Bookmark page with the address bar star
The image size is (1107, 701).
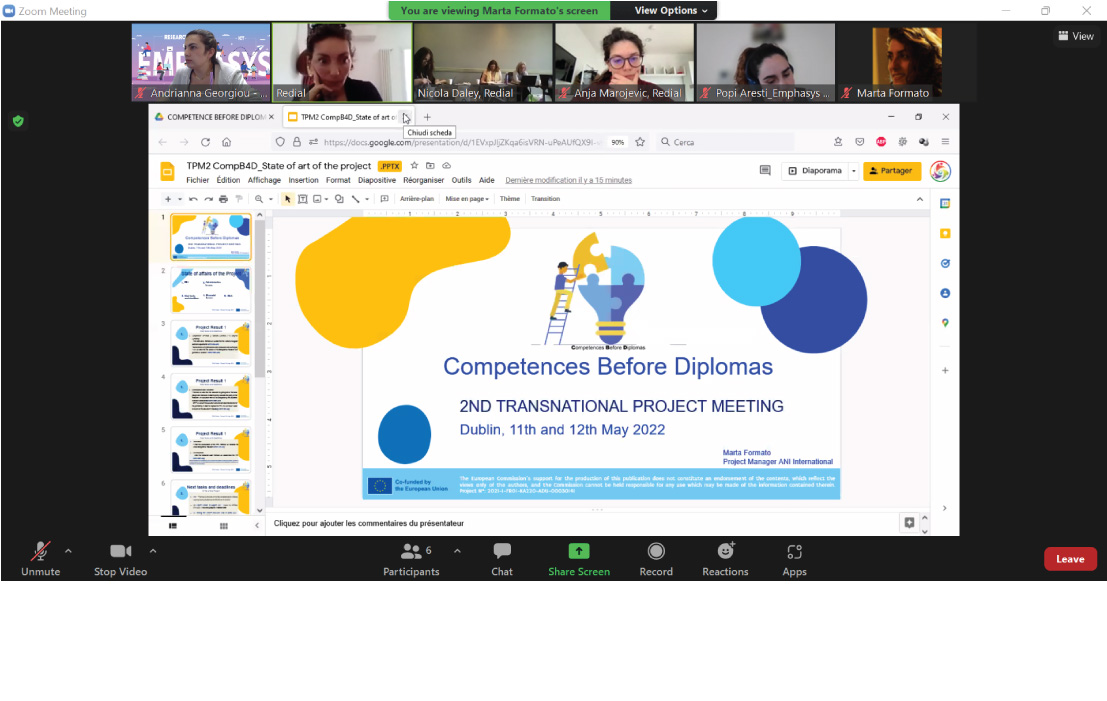[x=640, y=142]
